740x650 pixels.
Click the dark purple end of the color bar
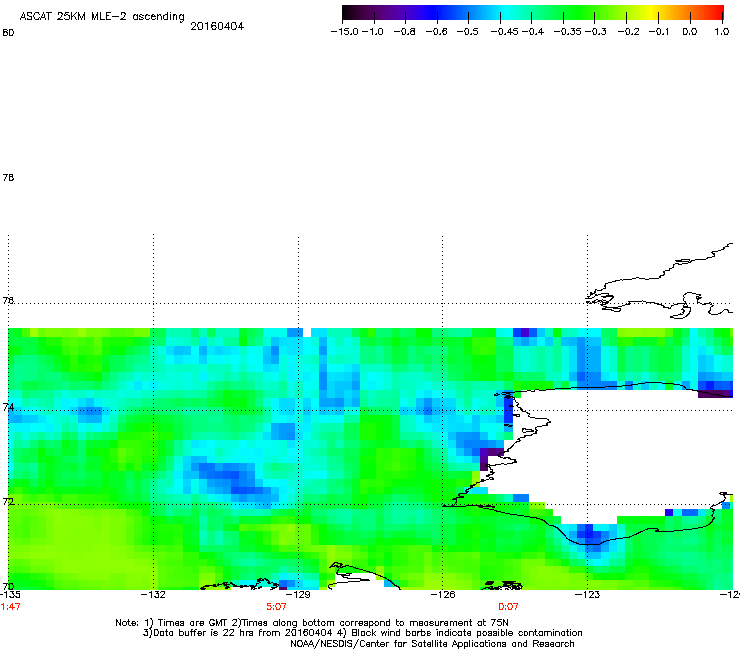(x=352, y=13)
